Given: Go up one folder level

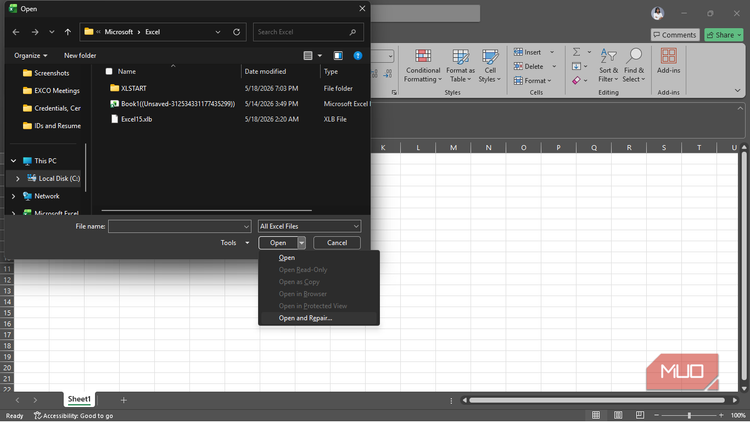Looking at the screenshot, I should pyautogui.click(x=67, y=32).
